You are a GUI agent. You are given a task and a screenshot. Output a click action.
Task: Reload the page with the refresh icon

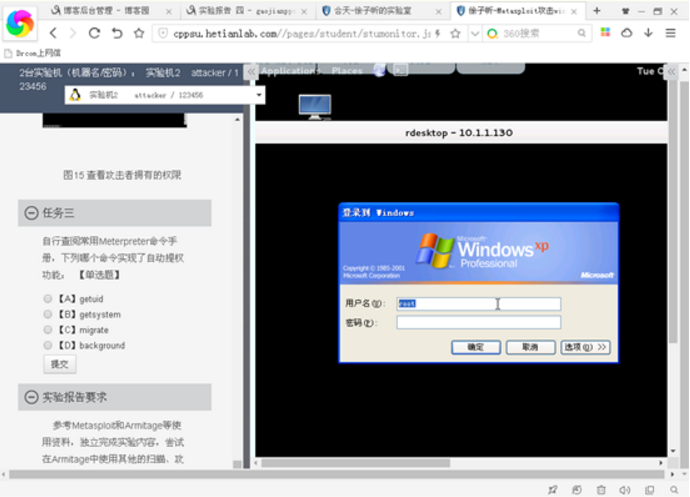coord(94,33)
